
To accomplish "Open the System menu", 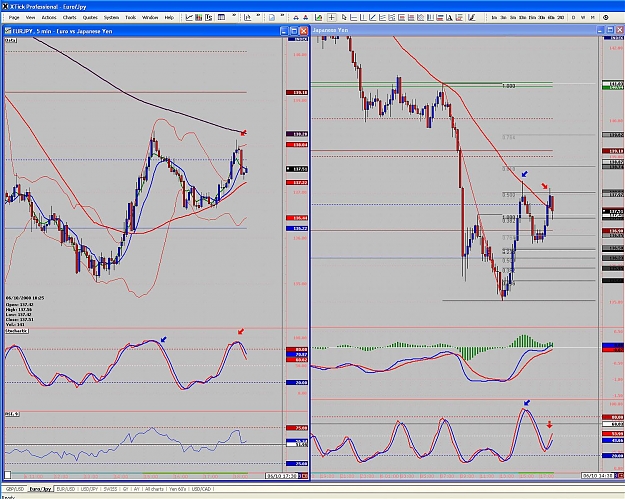I will pos(111,18).
